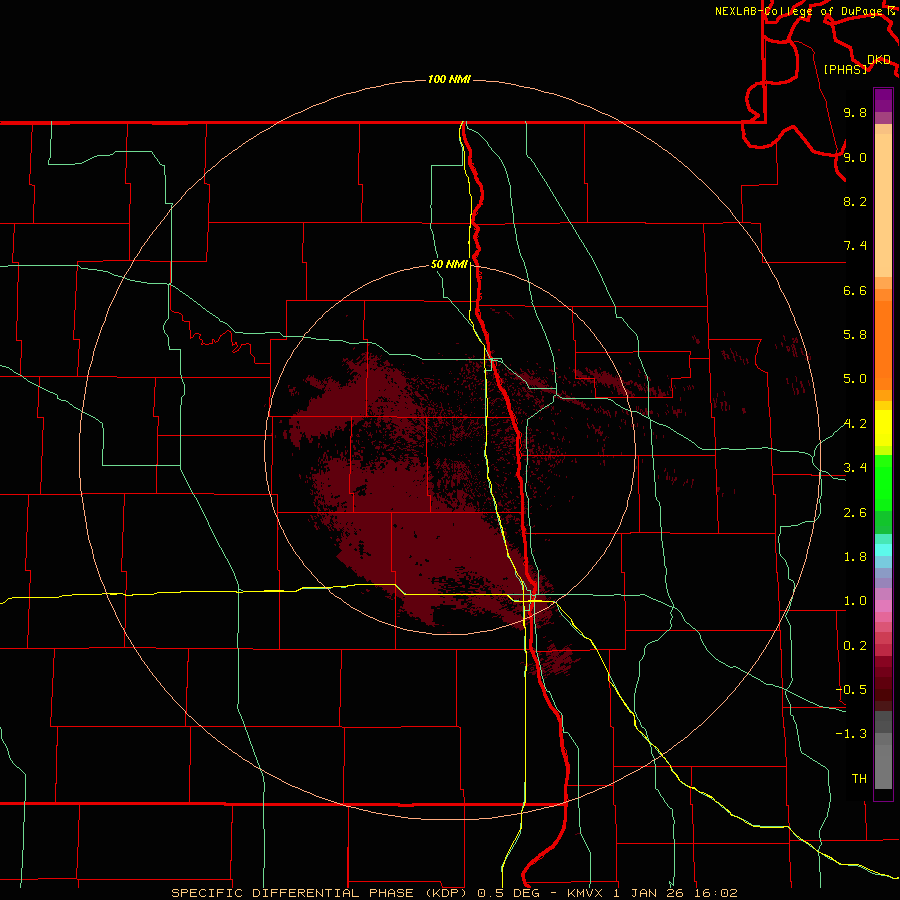This screenshot has height=900, width=900.
Task: Select the 5.0 scale value
Action: click(855, 379)
